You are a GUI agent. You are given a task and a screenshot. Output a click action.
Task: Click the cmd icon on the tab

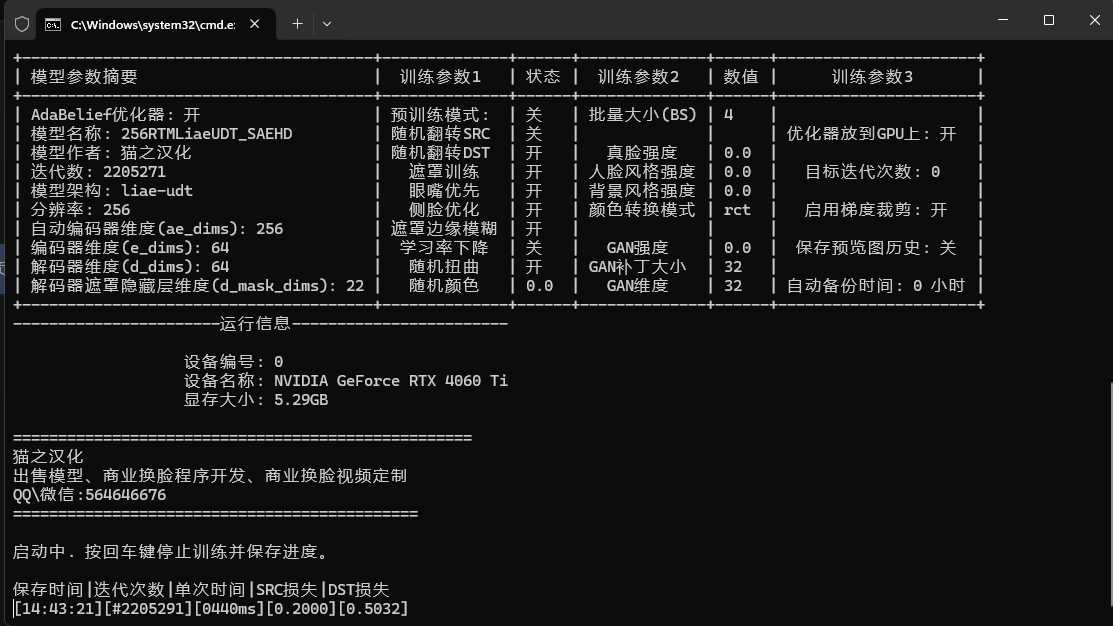pyautogui.click(x=53, y=23)
